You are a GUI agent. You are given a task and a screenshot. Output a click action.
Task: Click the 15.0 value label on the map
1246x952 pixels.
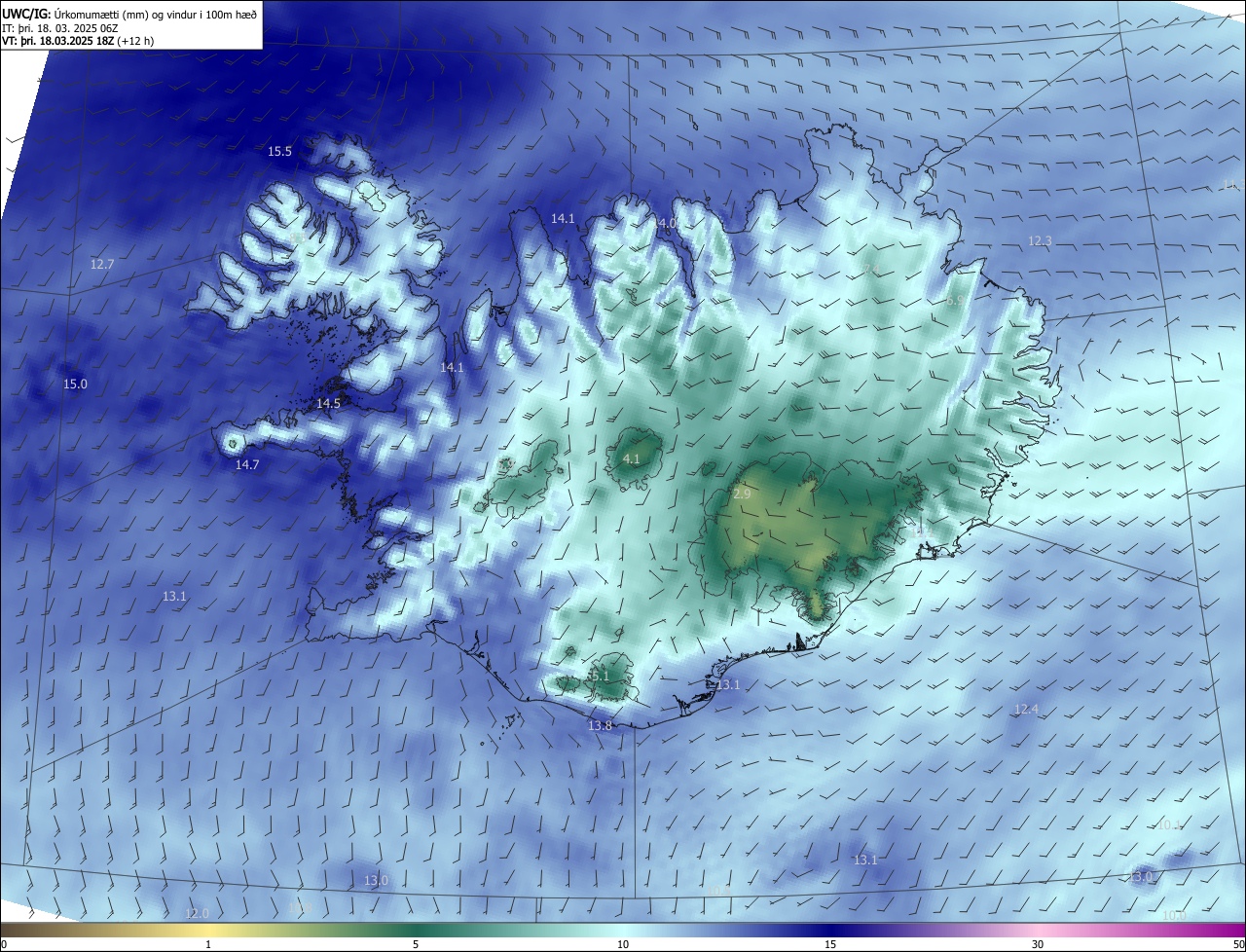tap(75, 384)
